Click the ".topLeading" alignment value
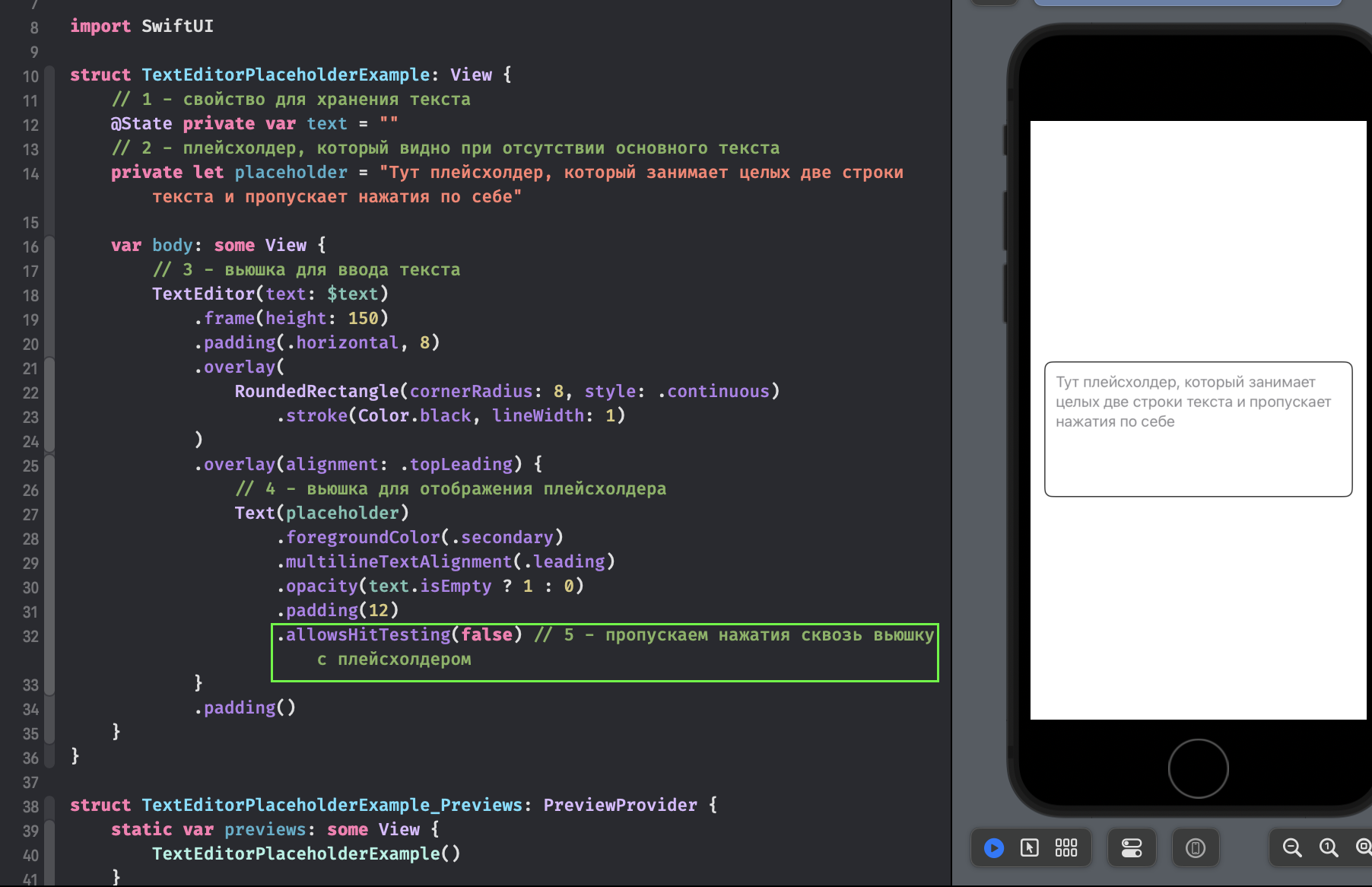This screenshot has height=887, width=1372. click(456, 464)
